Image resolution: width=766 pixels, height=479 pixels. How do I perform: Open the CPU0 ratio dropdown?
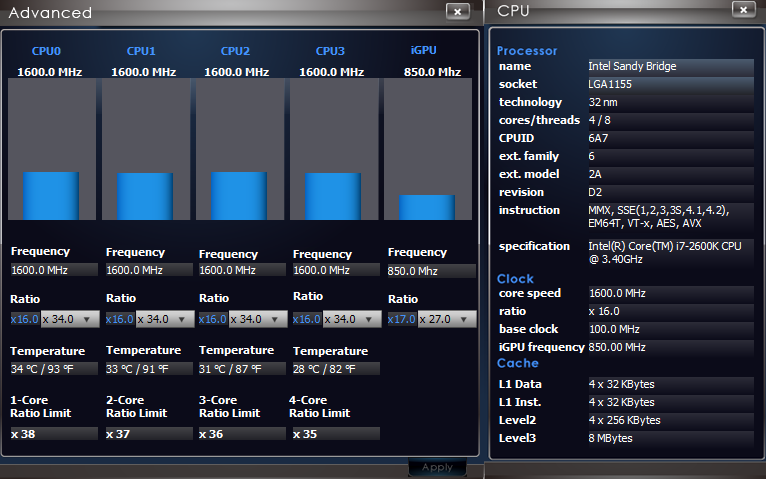coord(89,319)
